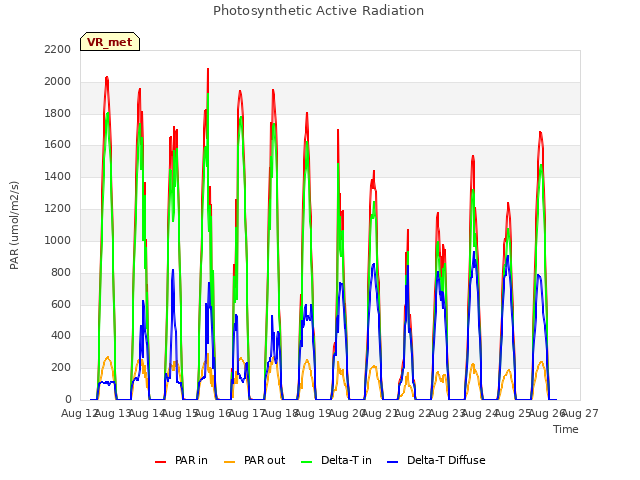Click the Time x-axis label
Viewport: 640px width, 480px height.
pos(566,429)
